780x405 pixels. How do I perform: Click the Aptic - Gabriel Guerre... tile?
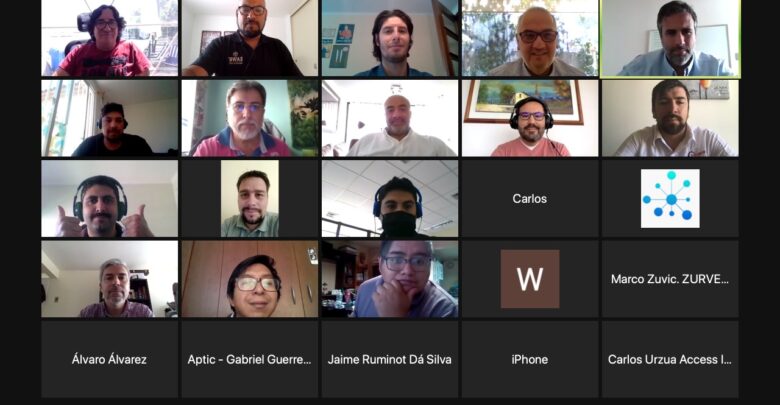click(x=250, y=359)
